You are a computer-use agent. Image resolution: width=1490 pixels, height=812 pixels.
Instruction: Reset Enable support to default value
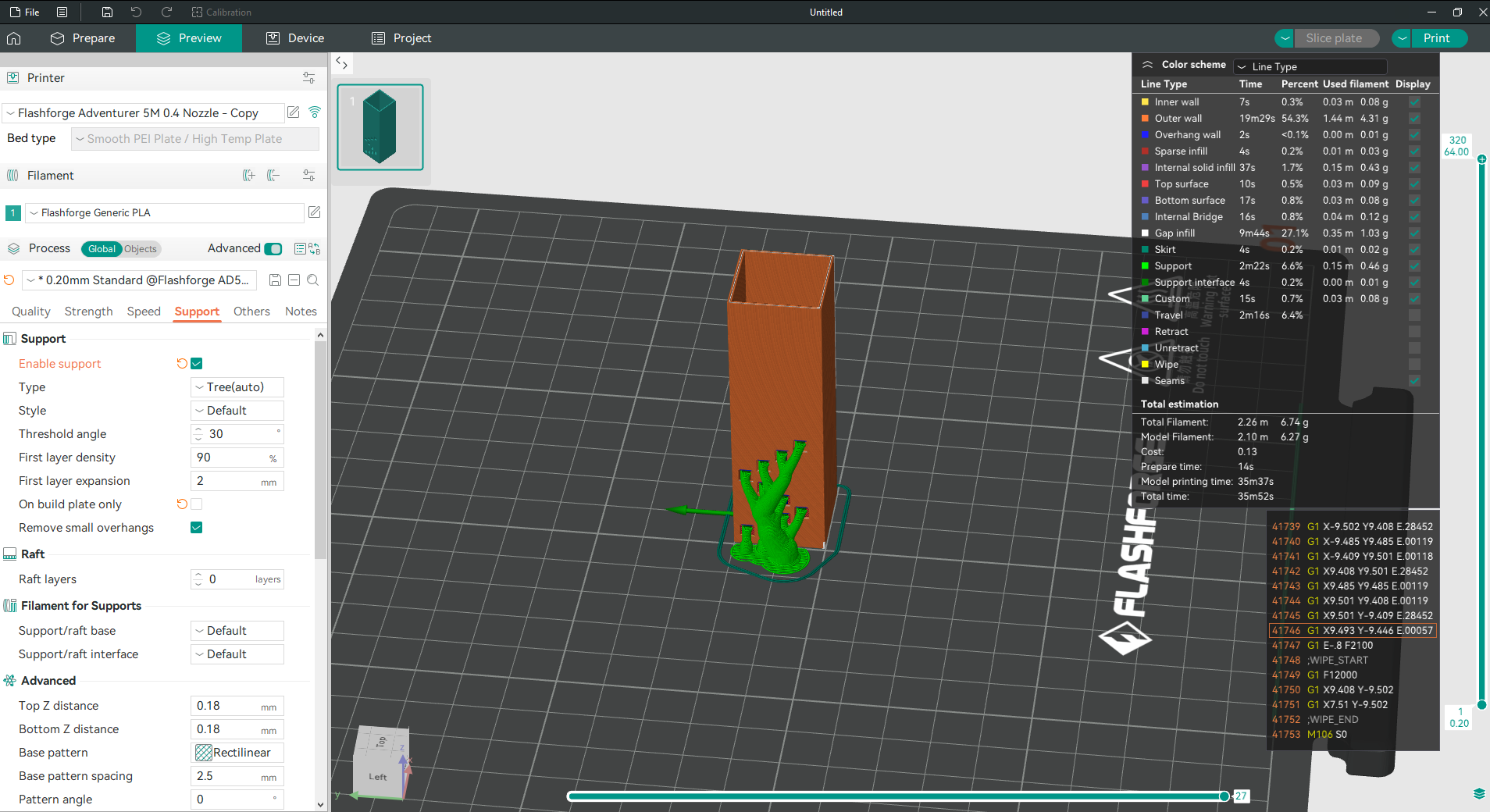pos(182,364)
